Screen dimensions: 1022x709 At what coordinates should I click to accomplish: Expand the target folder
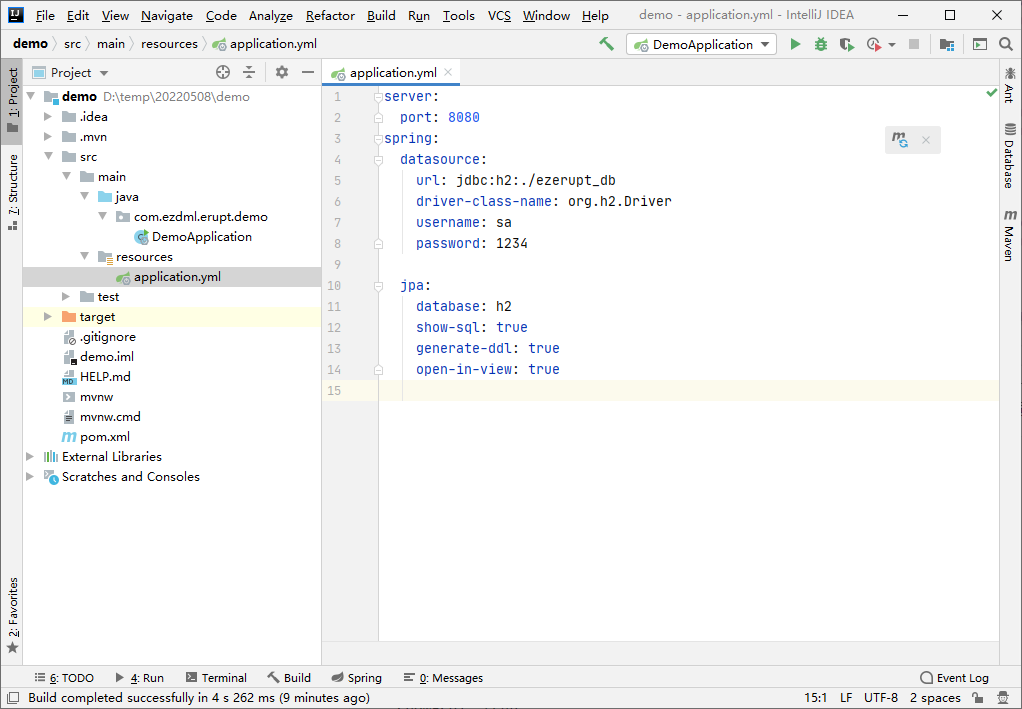tap(48, 317)
